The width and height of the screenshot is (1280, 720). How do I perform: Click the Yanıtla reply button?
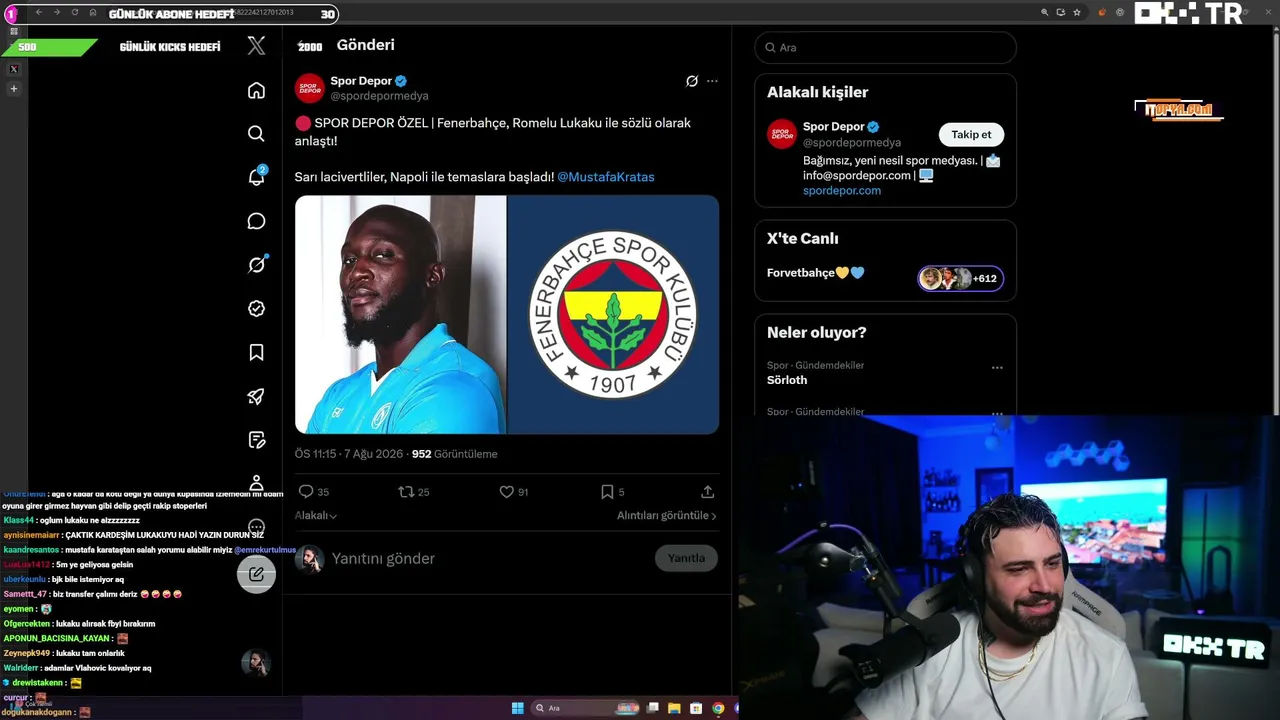tap(686, 558)
